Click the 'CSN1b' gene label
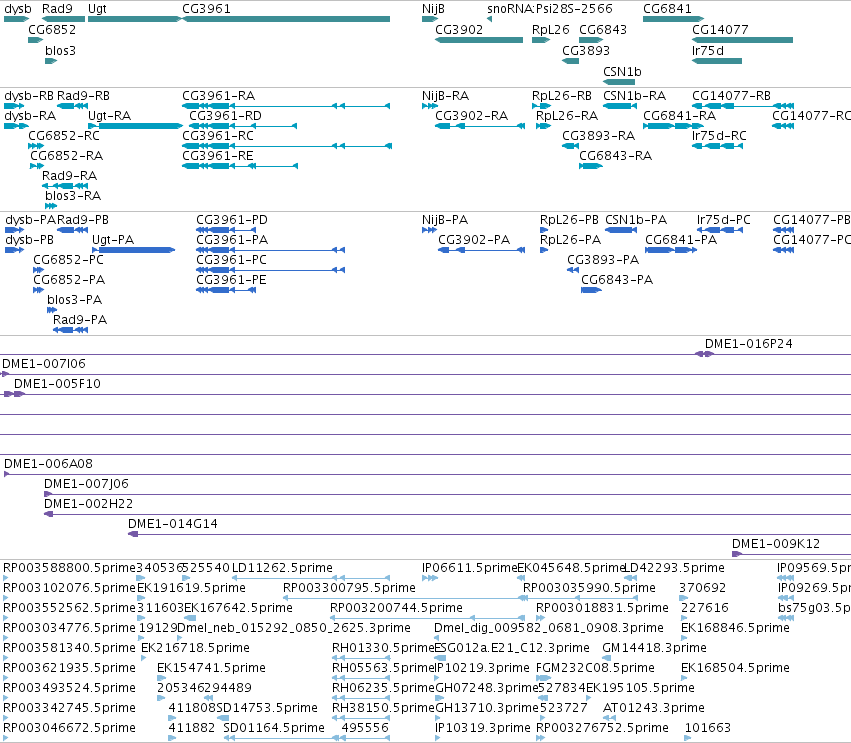The height and width of the screenshot is (743, 851). coord(622,72)
